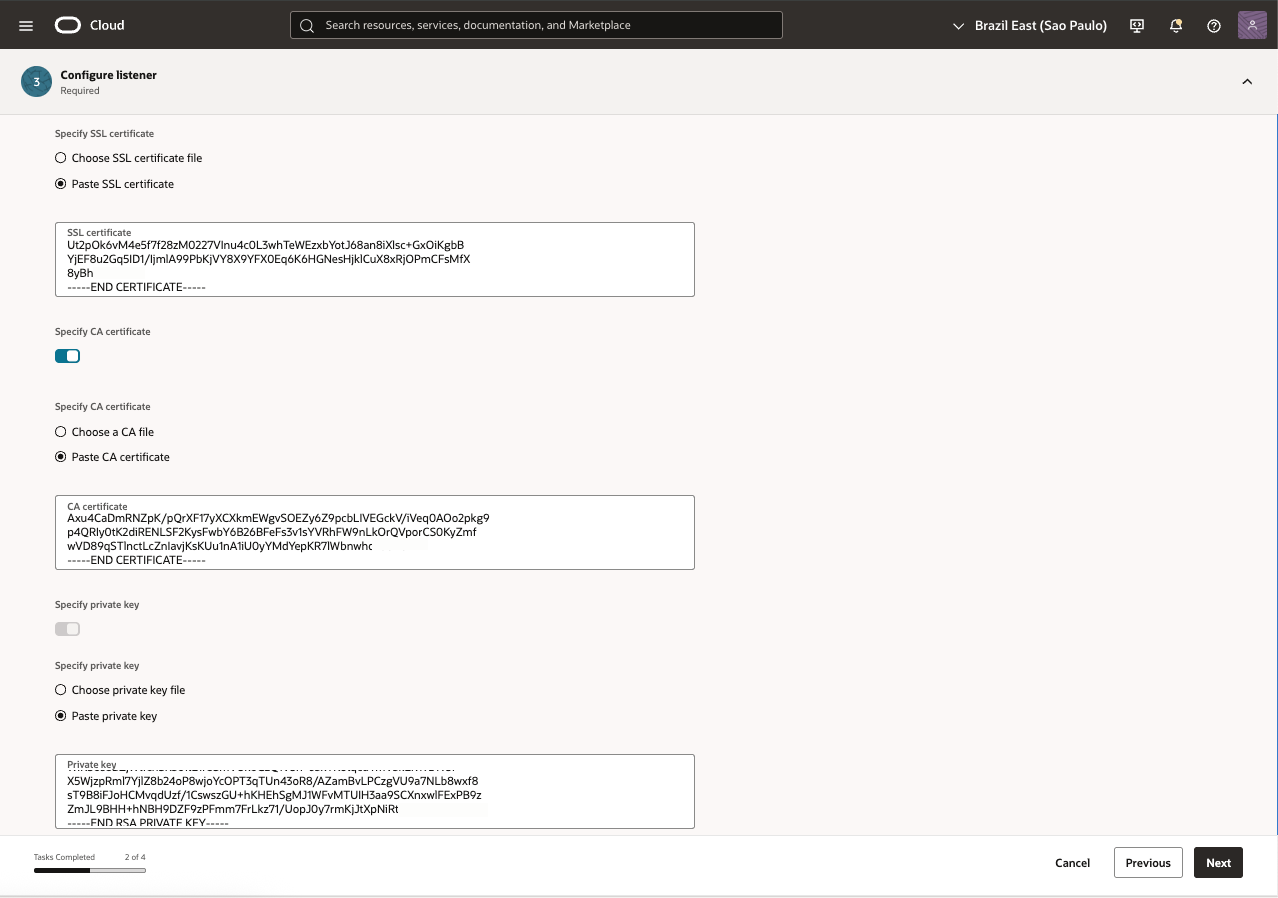Click the step 3 Configure listener badge

pos(37,82)
